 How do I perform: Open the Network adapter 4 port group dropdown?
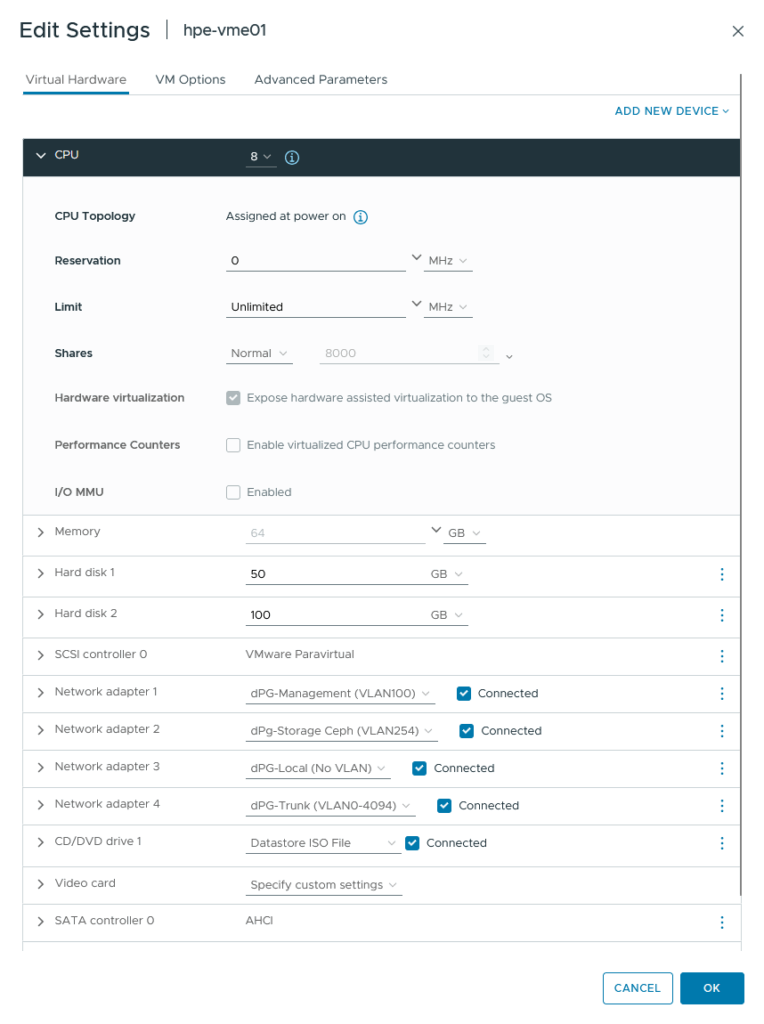pyautogui.click(x=331, y=806)
